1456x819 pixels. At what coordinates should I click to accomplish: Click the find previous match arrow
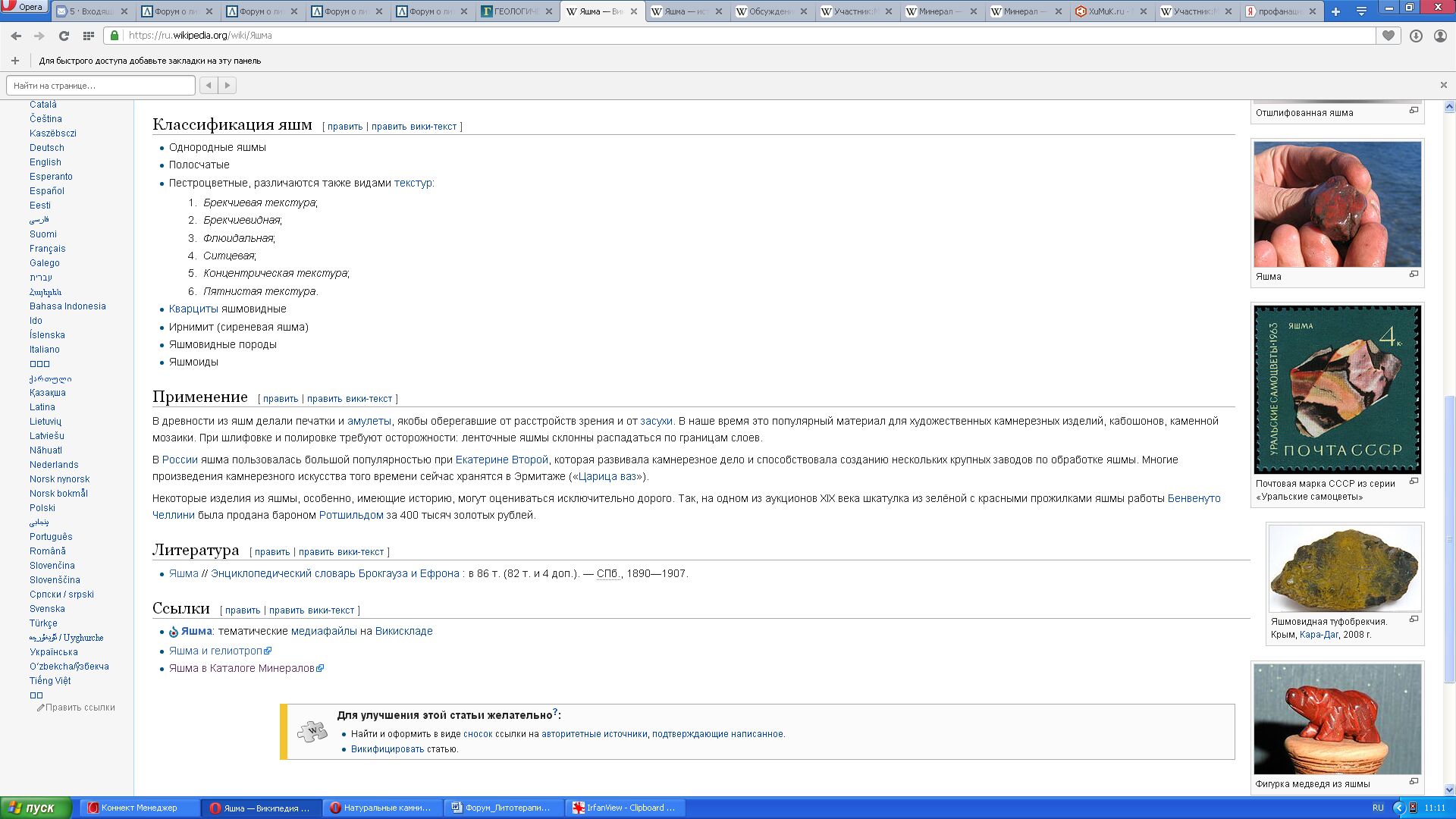[x=209, y=86]
